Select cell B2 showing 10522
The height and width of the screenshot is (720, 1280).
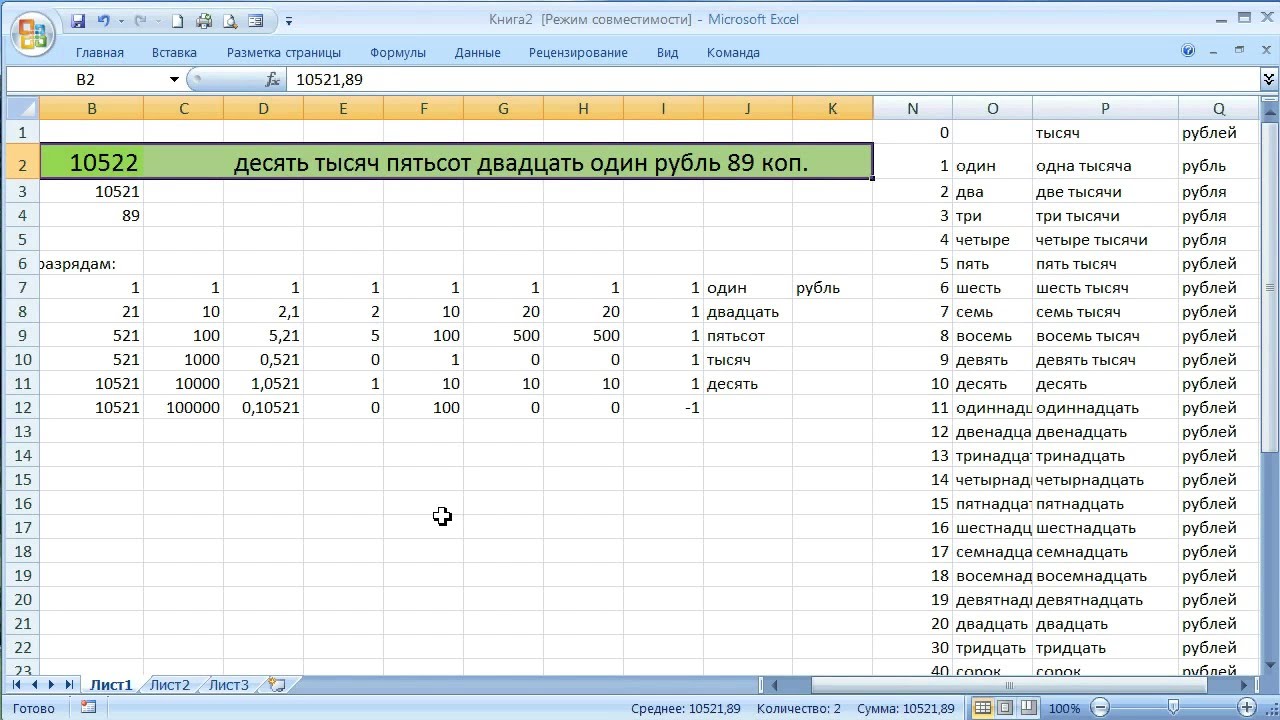(92, 162)
